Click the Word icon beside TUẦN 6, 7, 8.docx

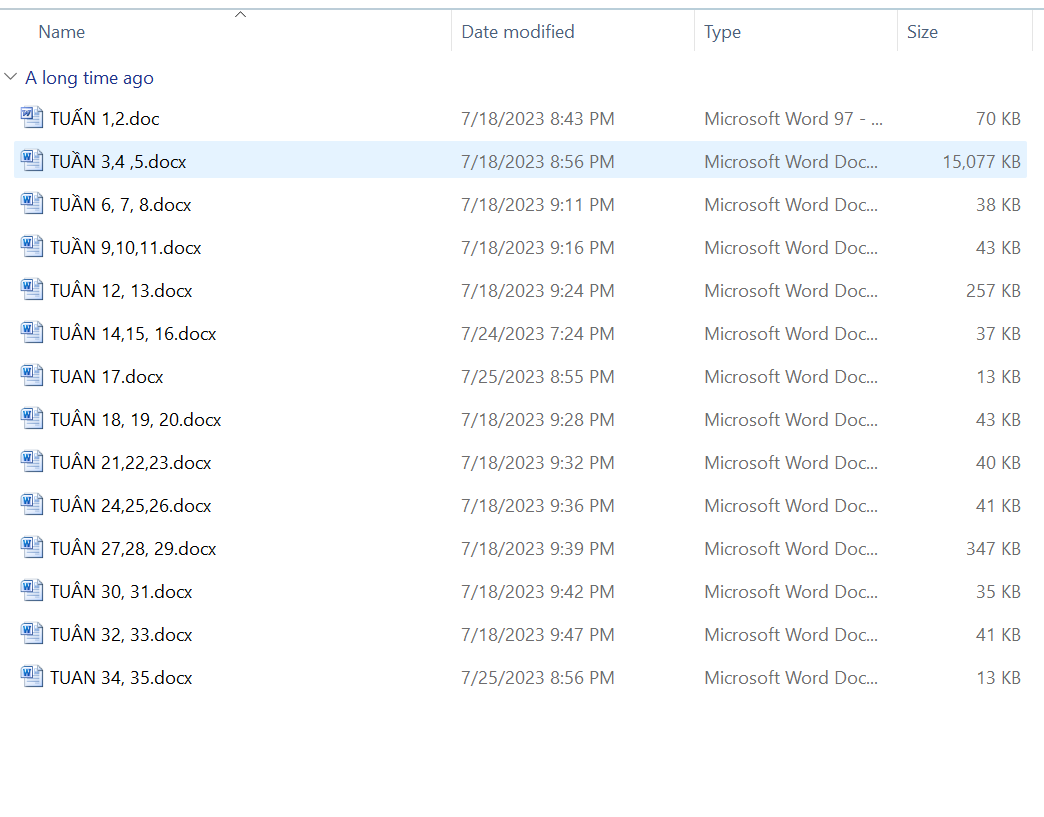(32, 204)
